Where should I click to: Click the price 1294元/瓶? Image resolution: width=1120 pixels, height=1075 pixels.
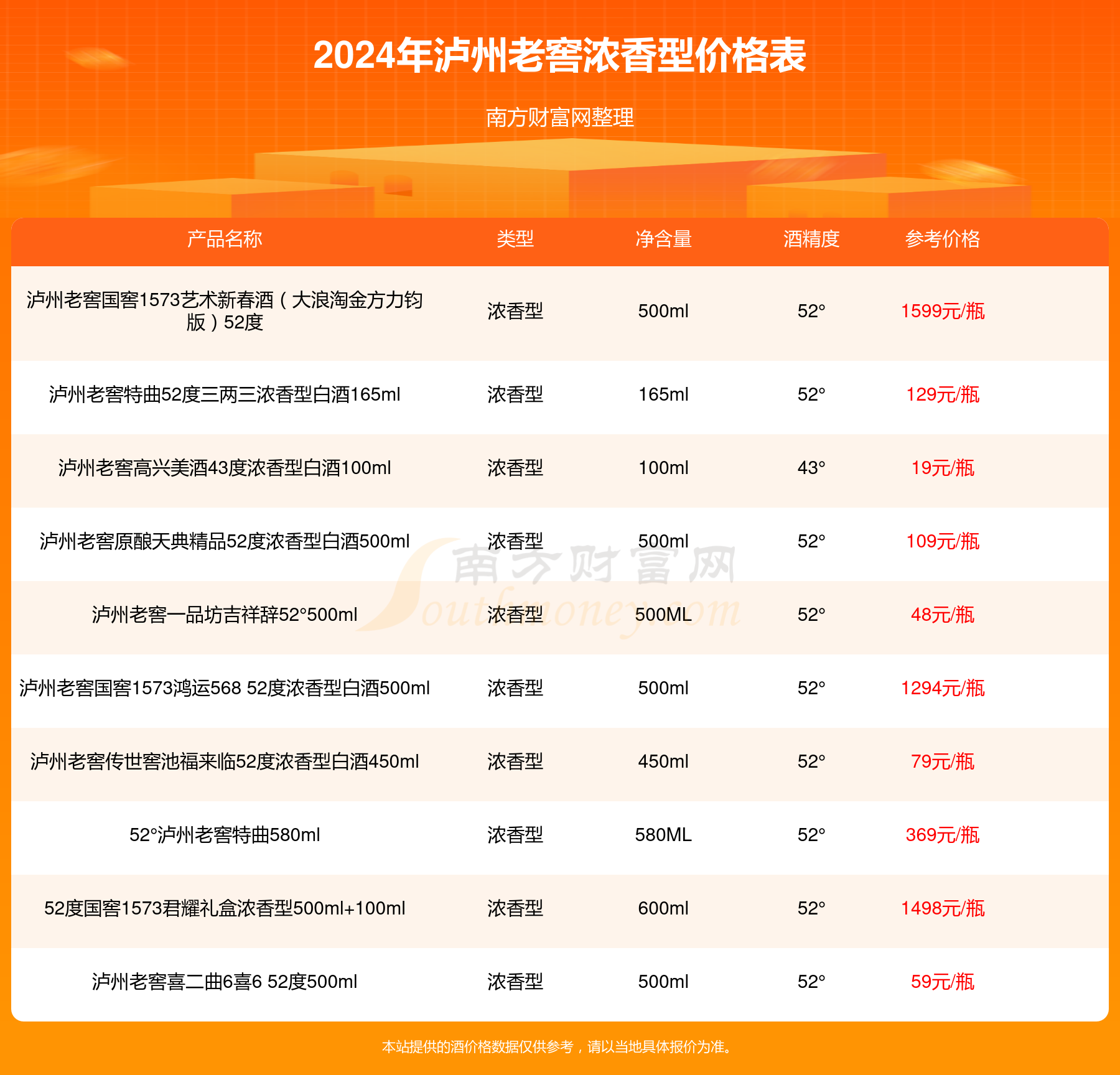pos(943,688)
